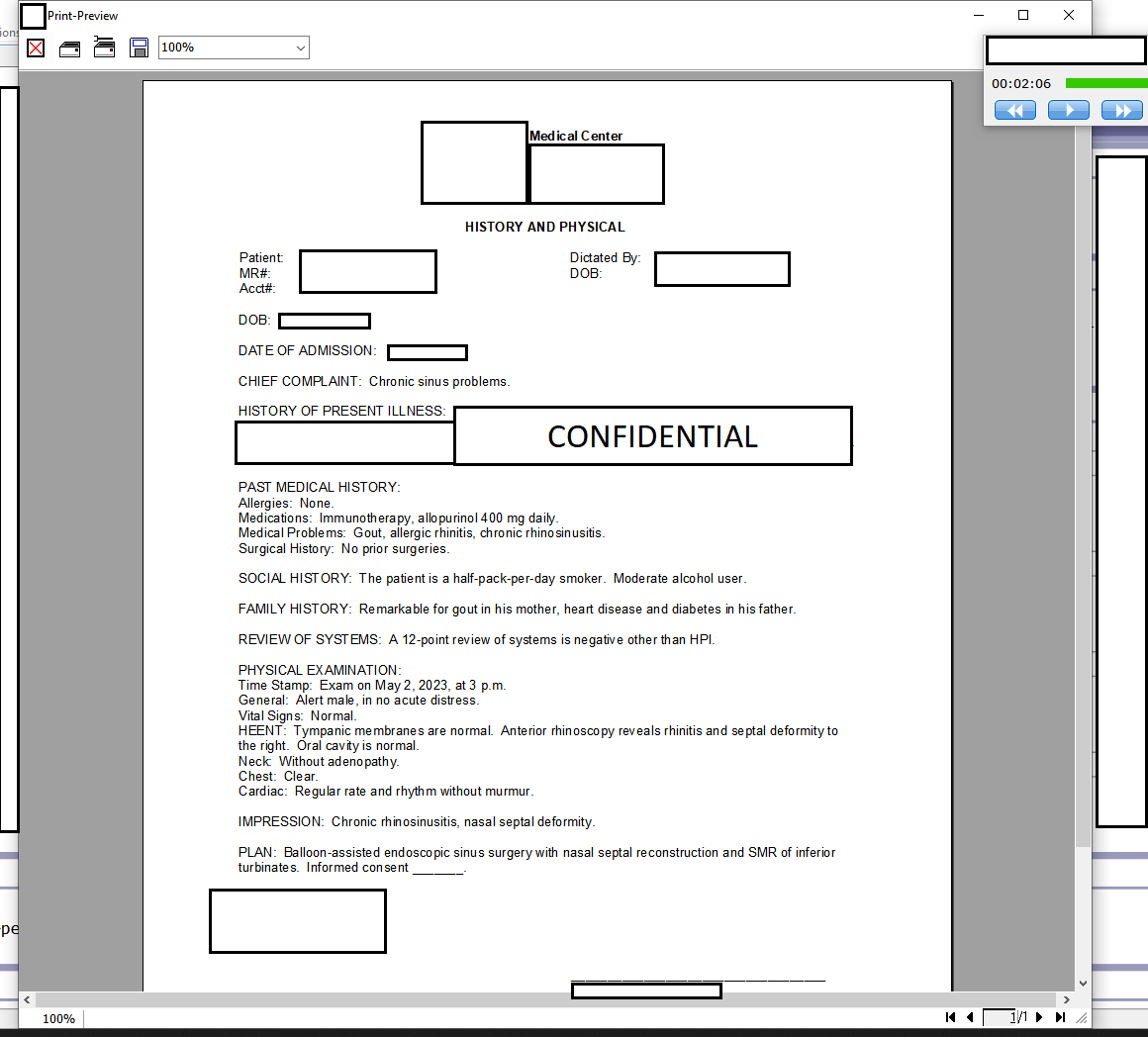Click the dictation progress bar

1105,84
